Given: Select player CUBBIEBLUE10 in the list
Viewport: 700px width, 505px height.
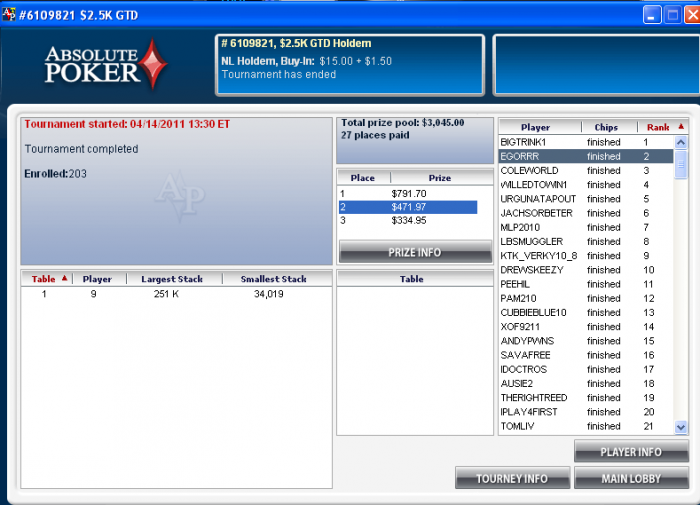Looking at the screenshot, I should 586,313.
